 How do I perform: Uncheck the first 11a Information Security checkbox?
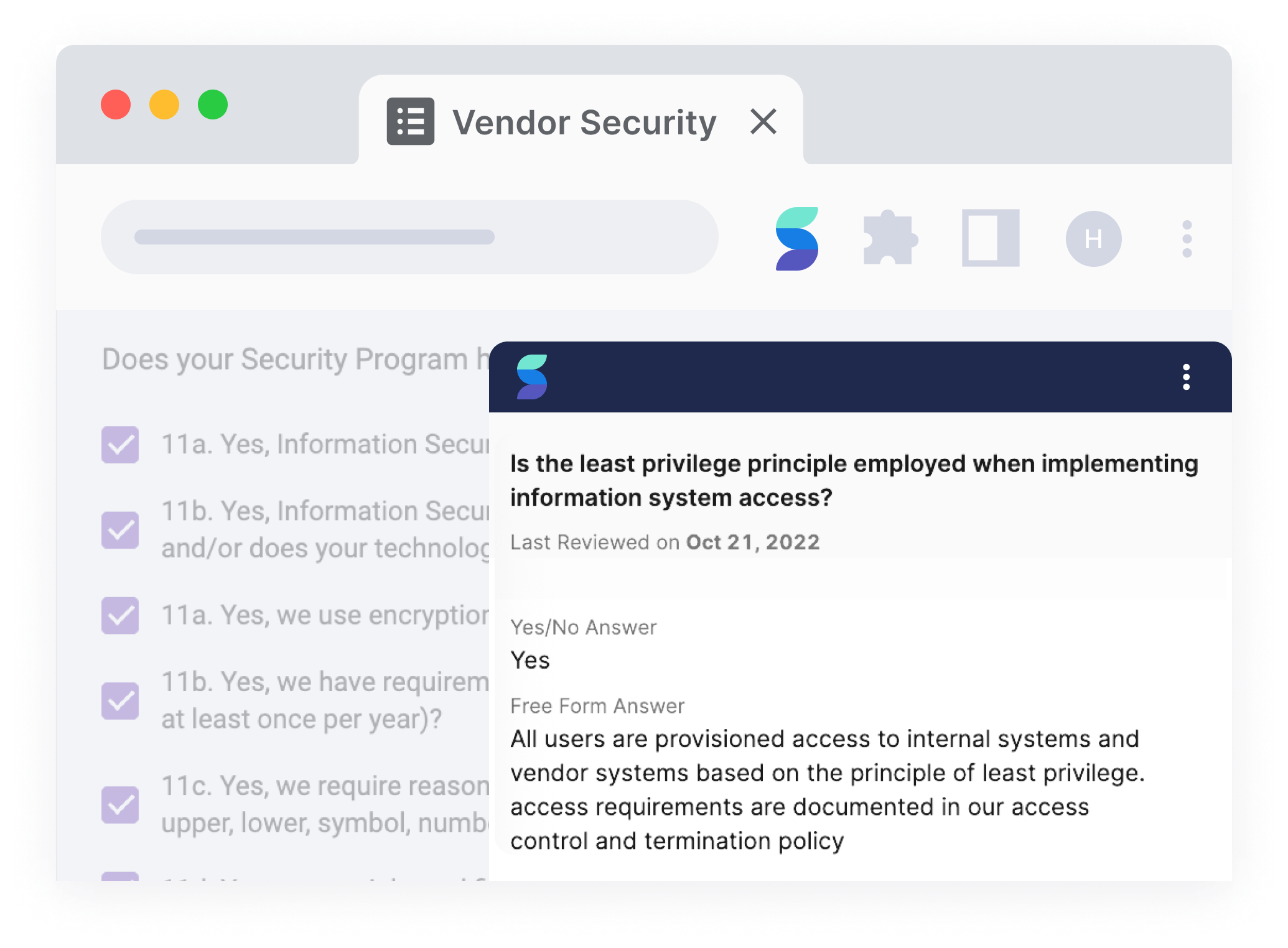tap(120, 445)
